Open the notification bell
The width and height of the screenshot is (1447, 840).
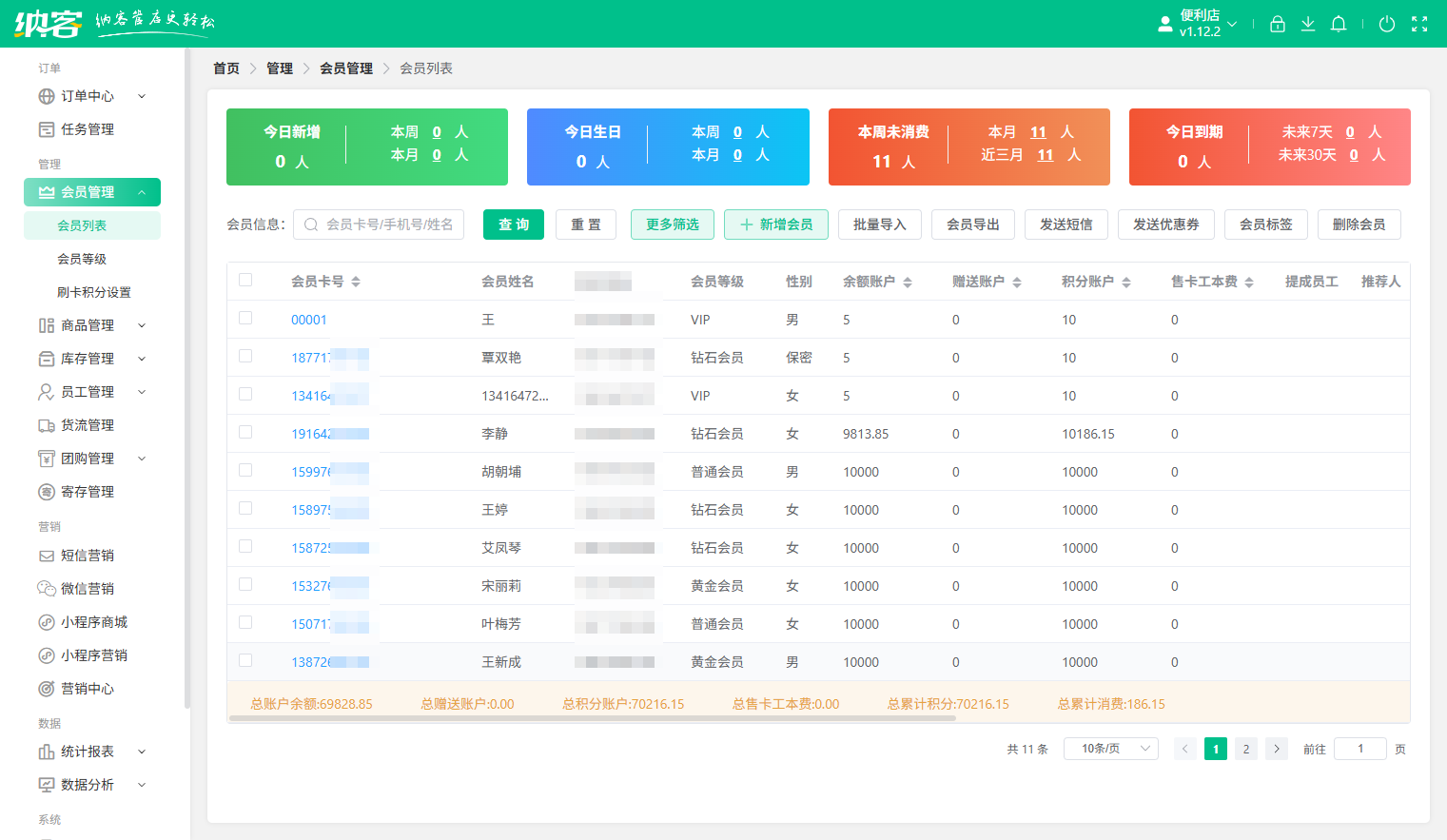tap(1339, 24)
